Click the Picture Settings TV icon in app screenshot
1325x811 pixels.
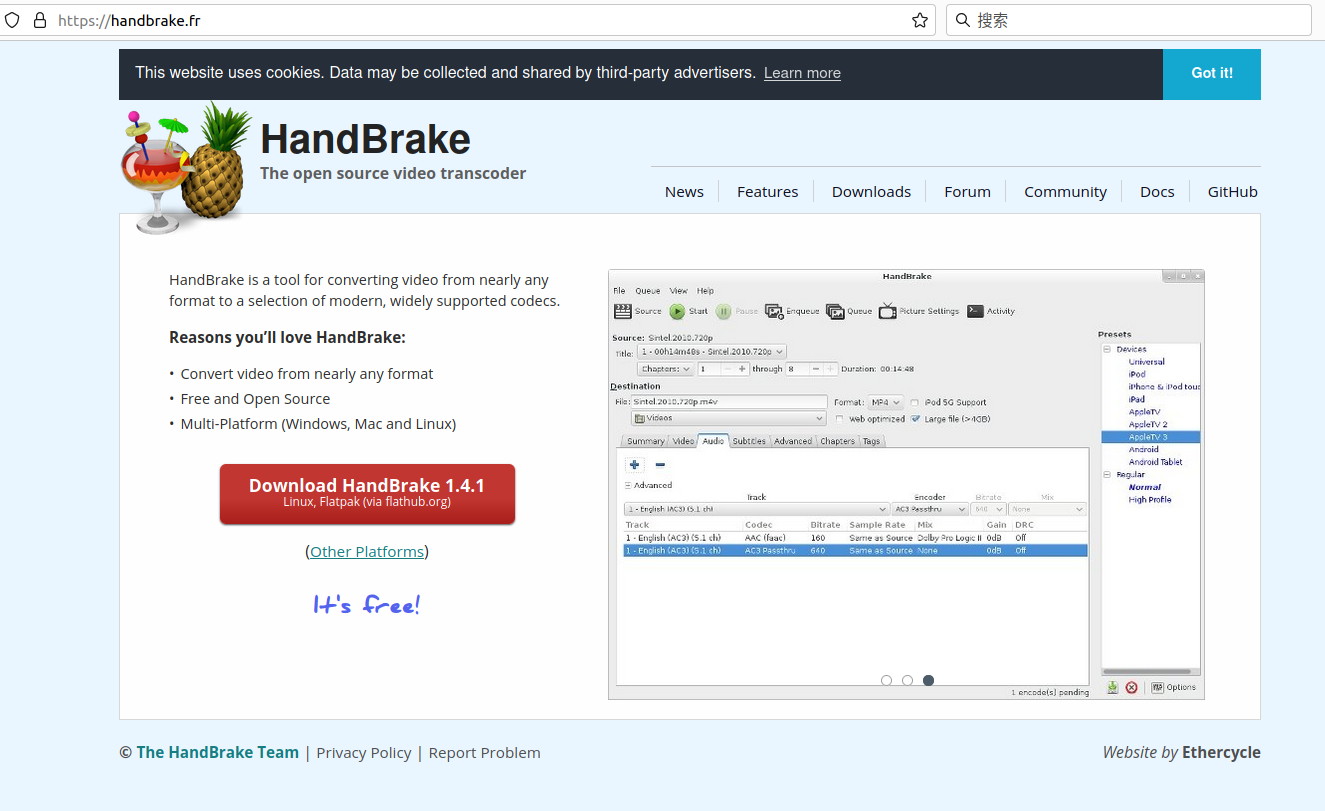coord(887,310)
